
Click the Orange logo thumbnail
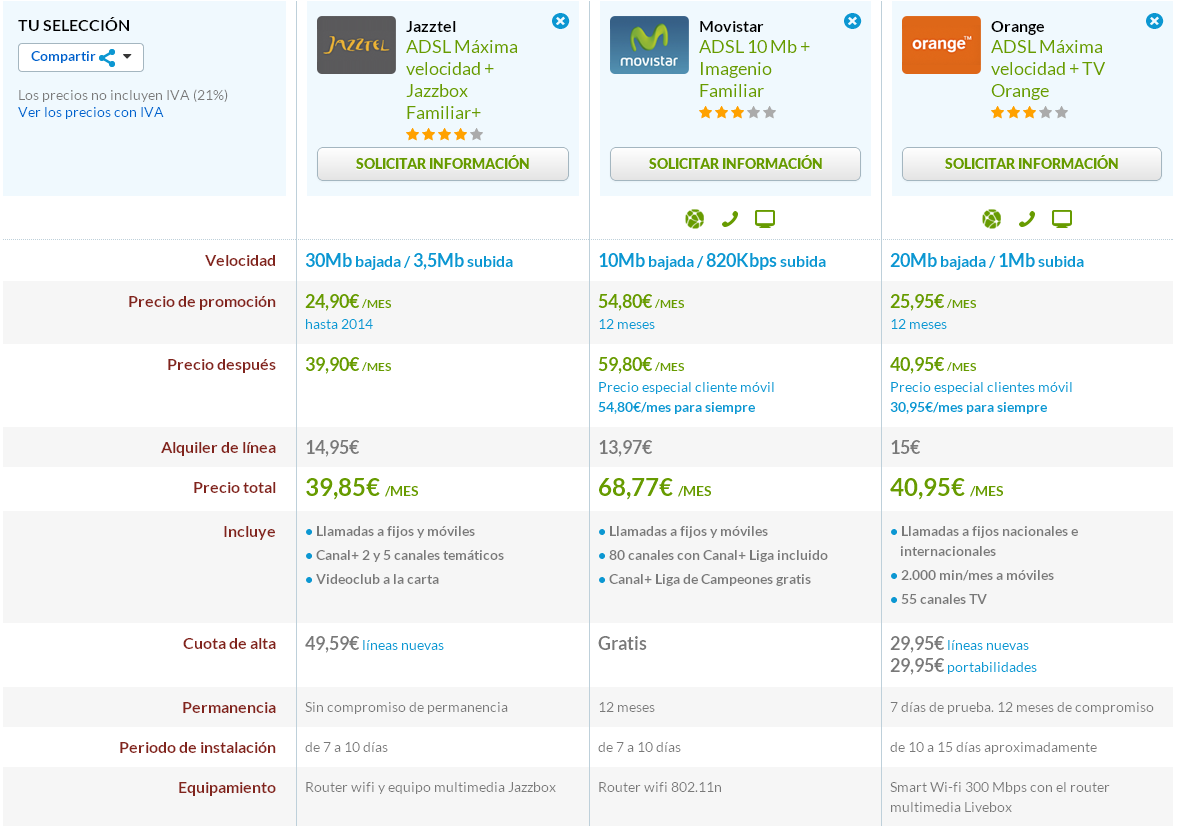[x=941, y=45]
